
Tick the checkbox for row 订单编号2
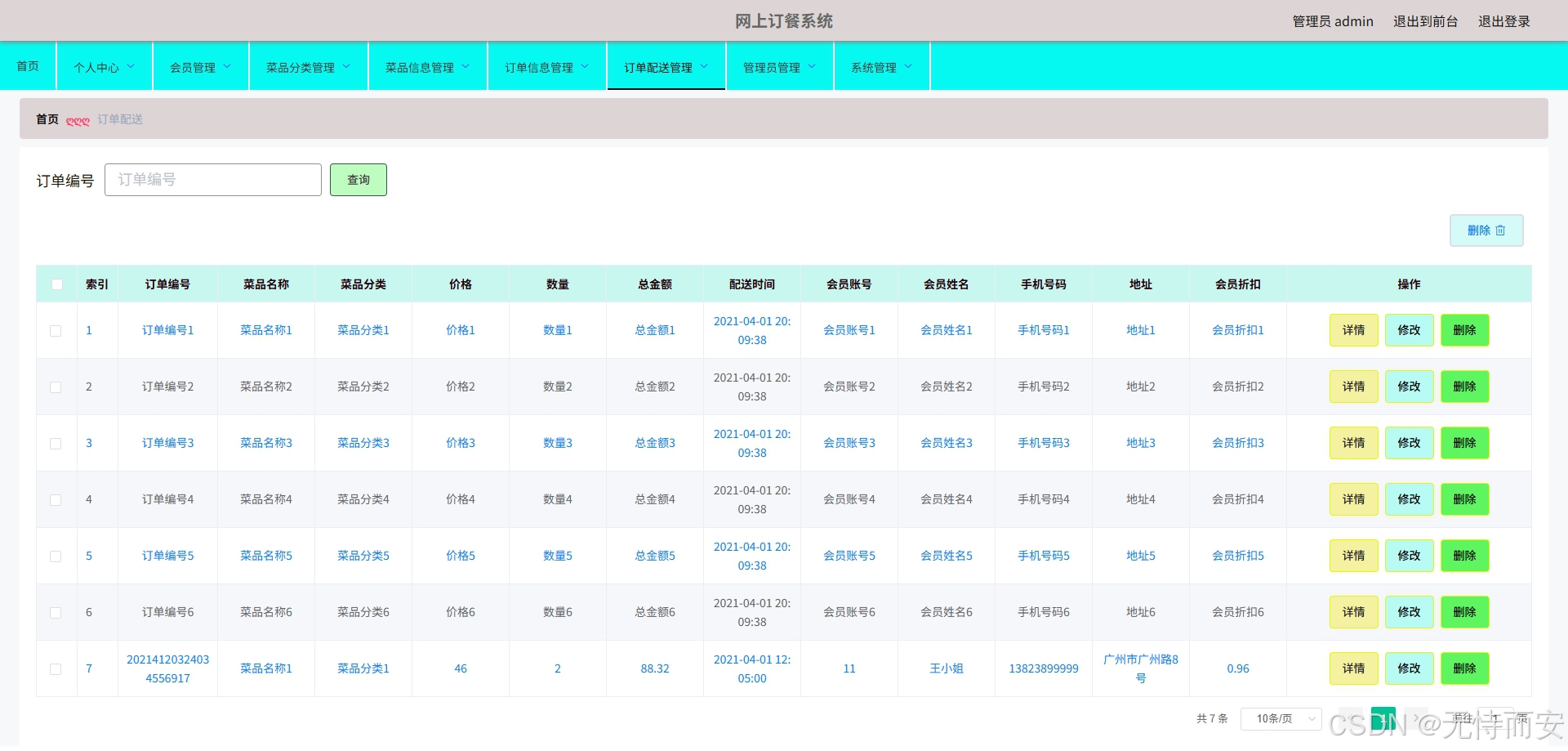point(56,387)
